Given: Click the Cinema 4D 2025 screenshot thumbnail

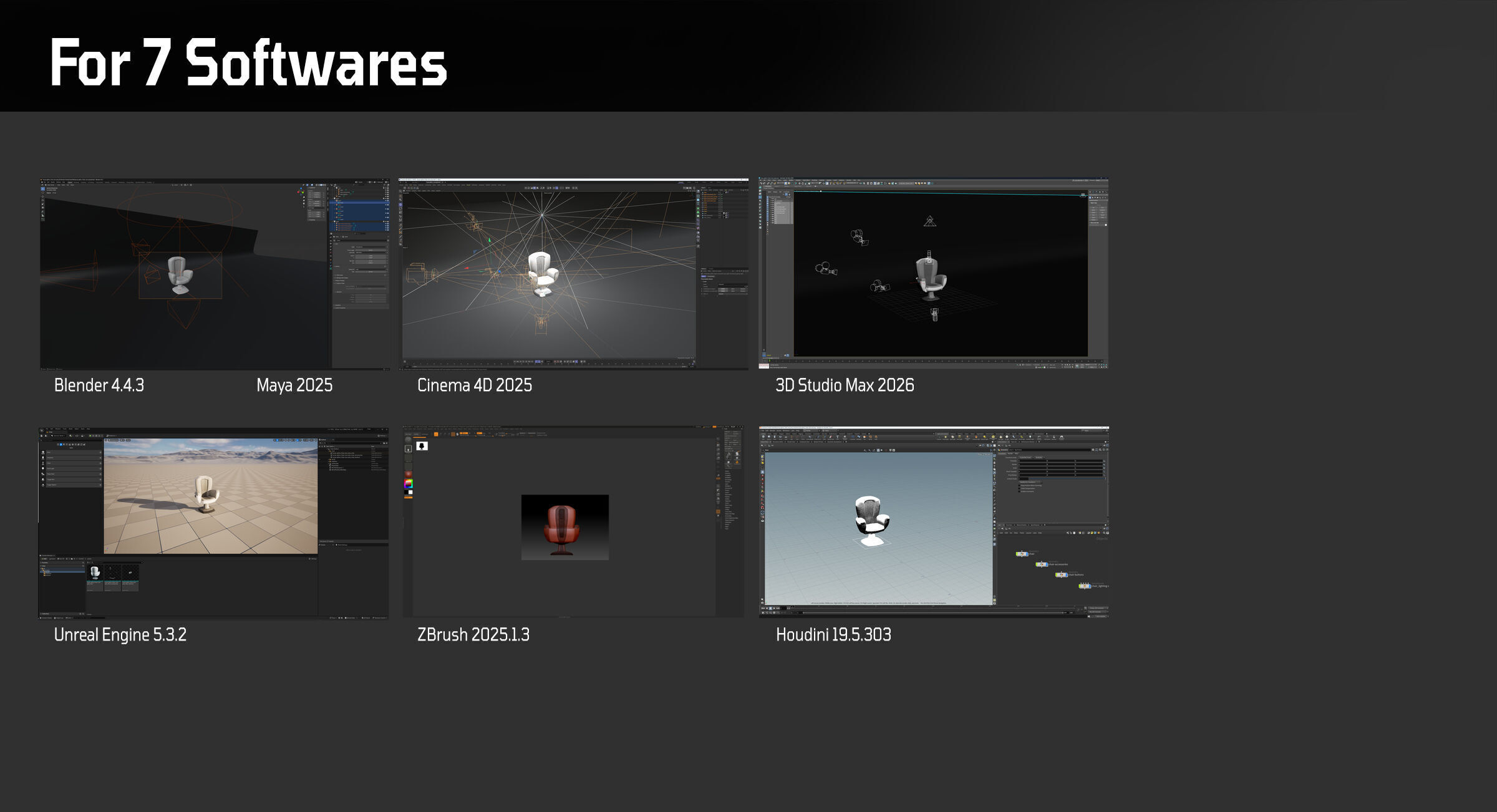Looking at the screenshot, I should pyautogui.click(x=573, y=274).
